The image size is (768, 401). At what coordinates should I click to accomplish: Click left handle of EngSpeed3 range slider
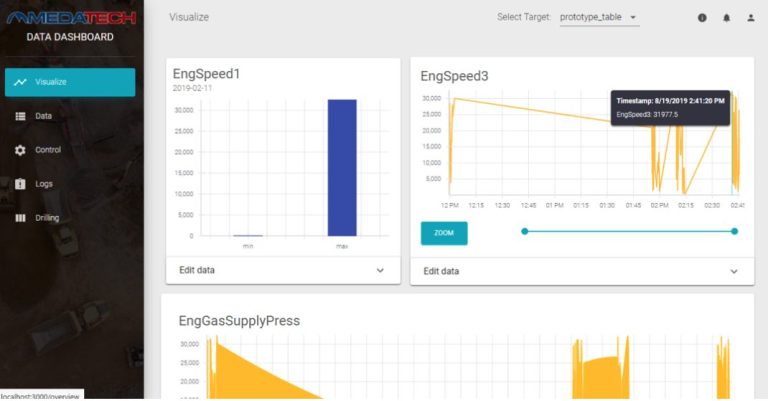(x=524, y=231)
